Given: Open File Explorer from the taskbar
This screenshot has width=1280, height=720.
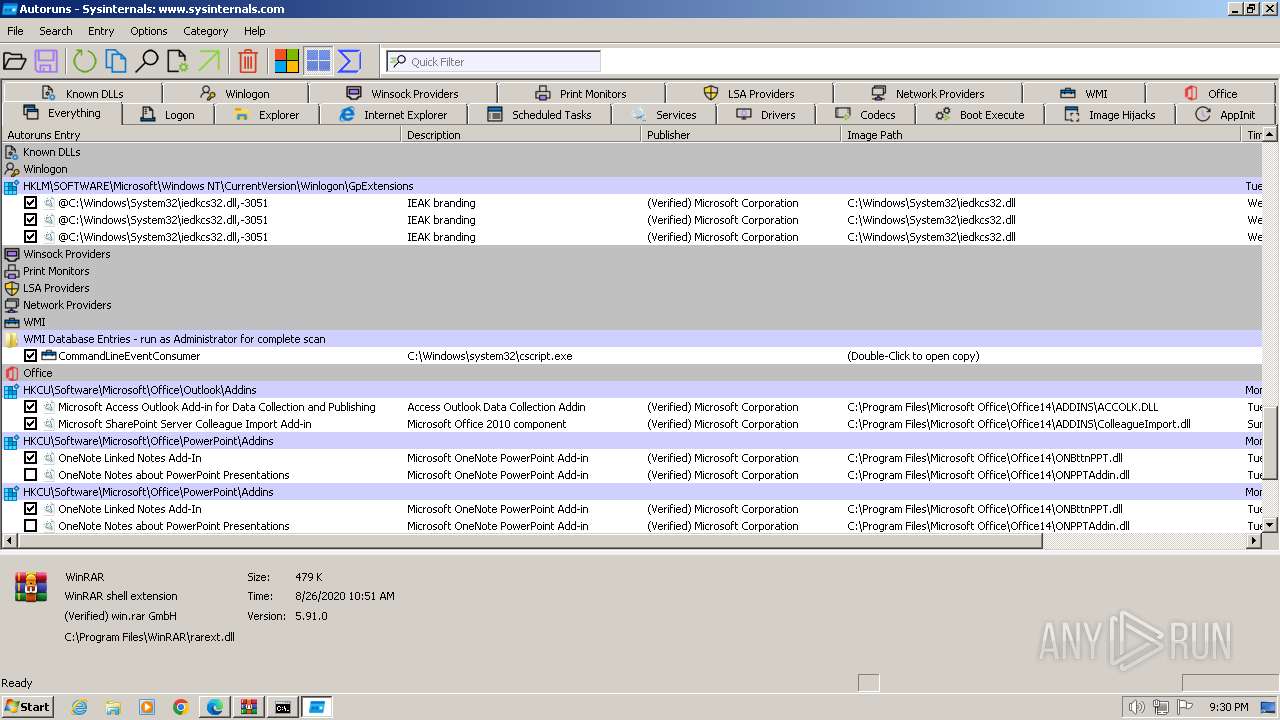Looking at the screenshot, I should [113, 707].
